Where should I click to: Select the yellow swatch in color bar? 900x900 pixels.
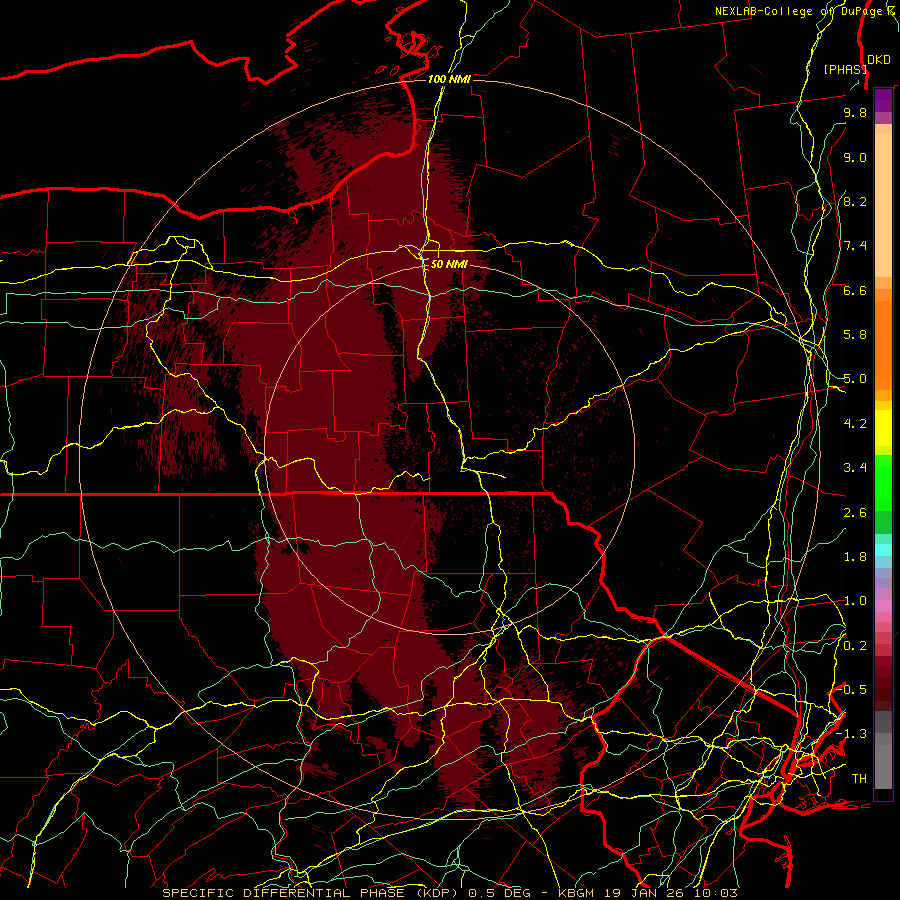point(883,428)
